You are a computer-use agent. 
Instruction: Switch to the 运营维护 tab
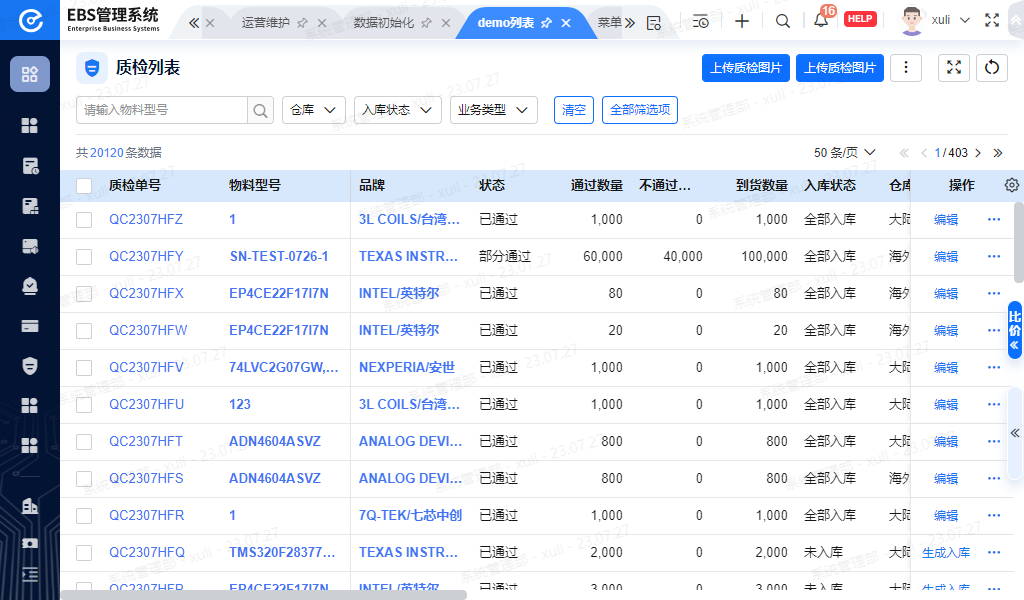point(265,22)
